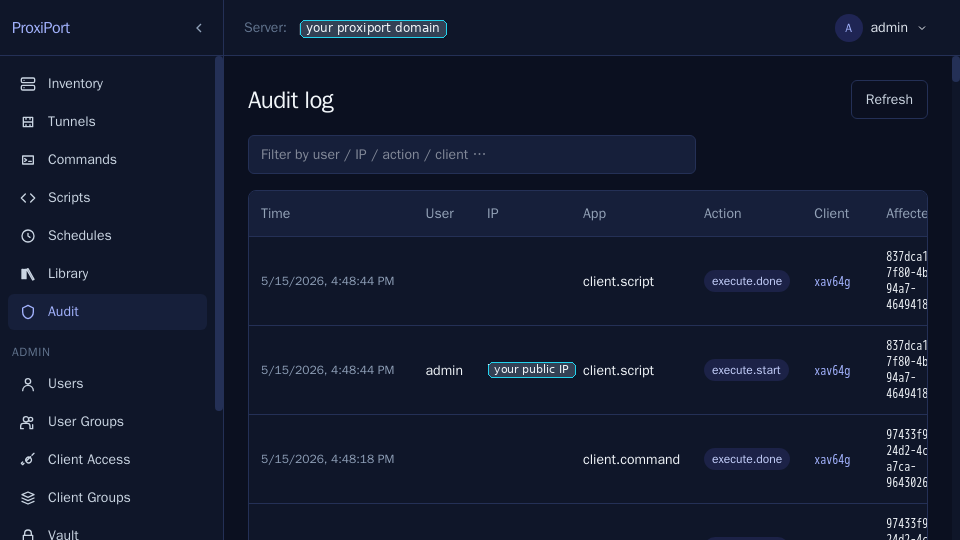Click the client.command app cell
Screen dimensions: 960x540
pyautogui.click(x=631, y=459)
